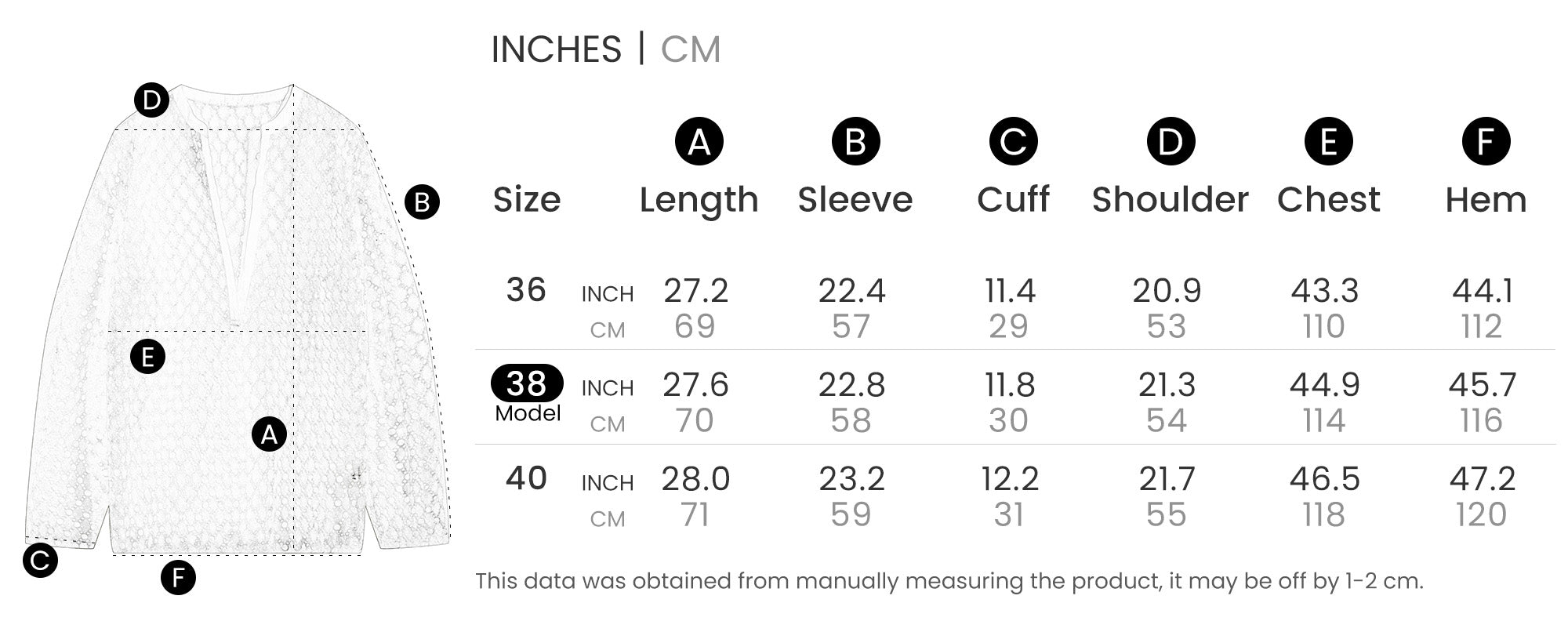Select the highlighted size 38 badge
Screen dimensions: 1568x632
(x=526, y=383)
